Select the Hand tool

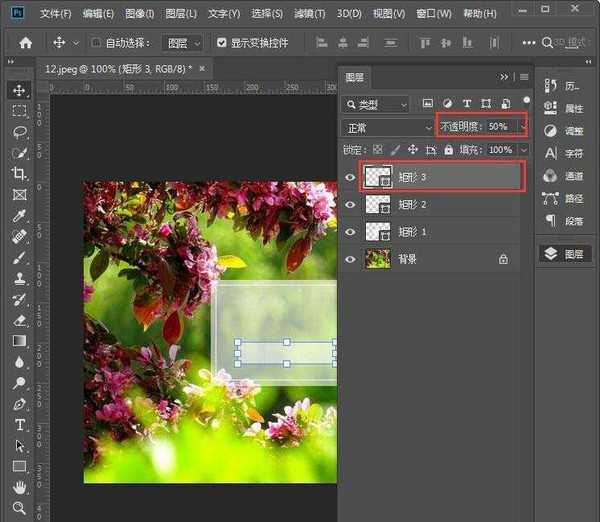pos(19,487)
